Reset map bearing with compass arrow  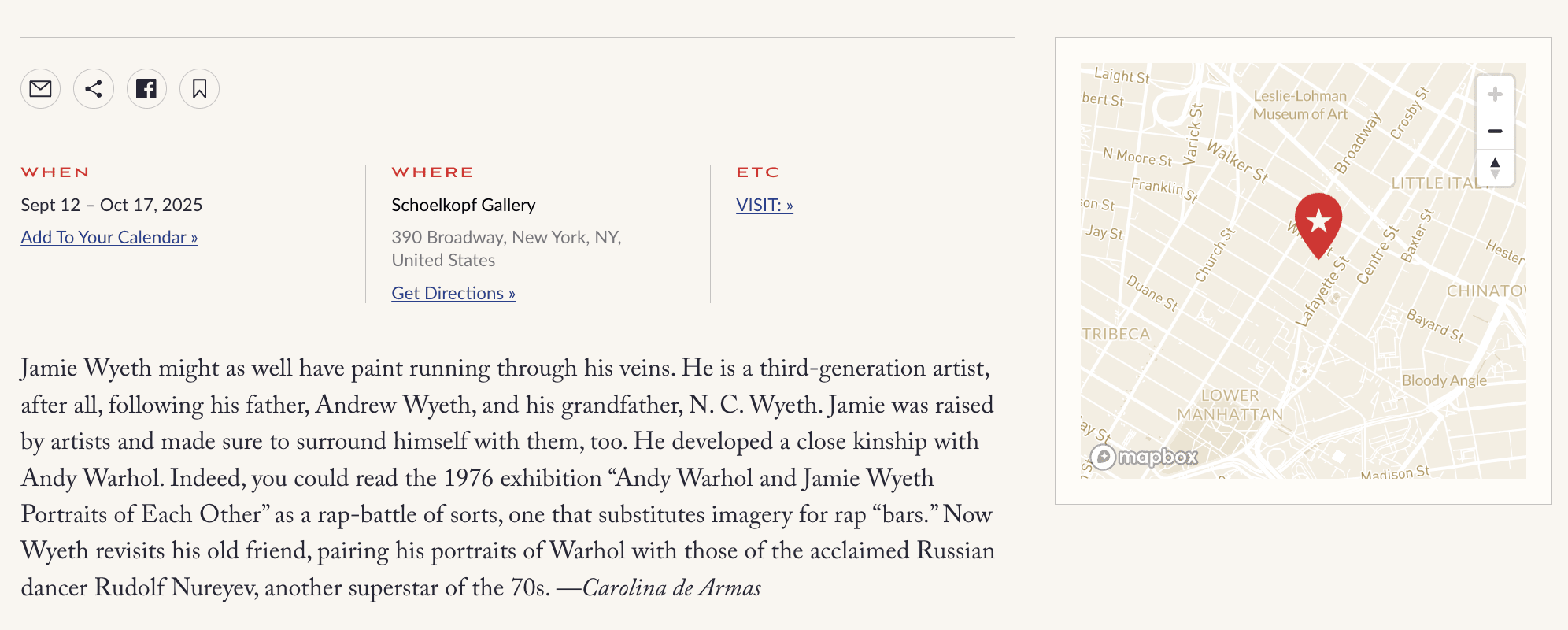1495,167
